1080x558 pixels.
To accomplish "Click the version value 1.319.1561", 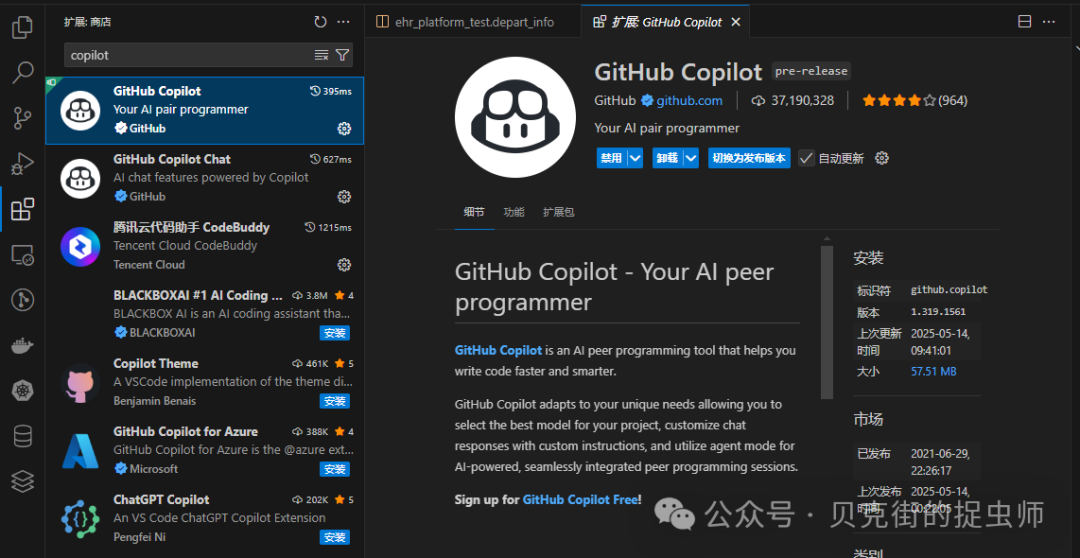I will [939, 312].
